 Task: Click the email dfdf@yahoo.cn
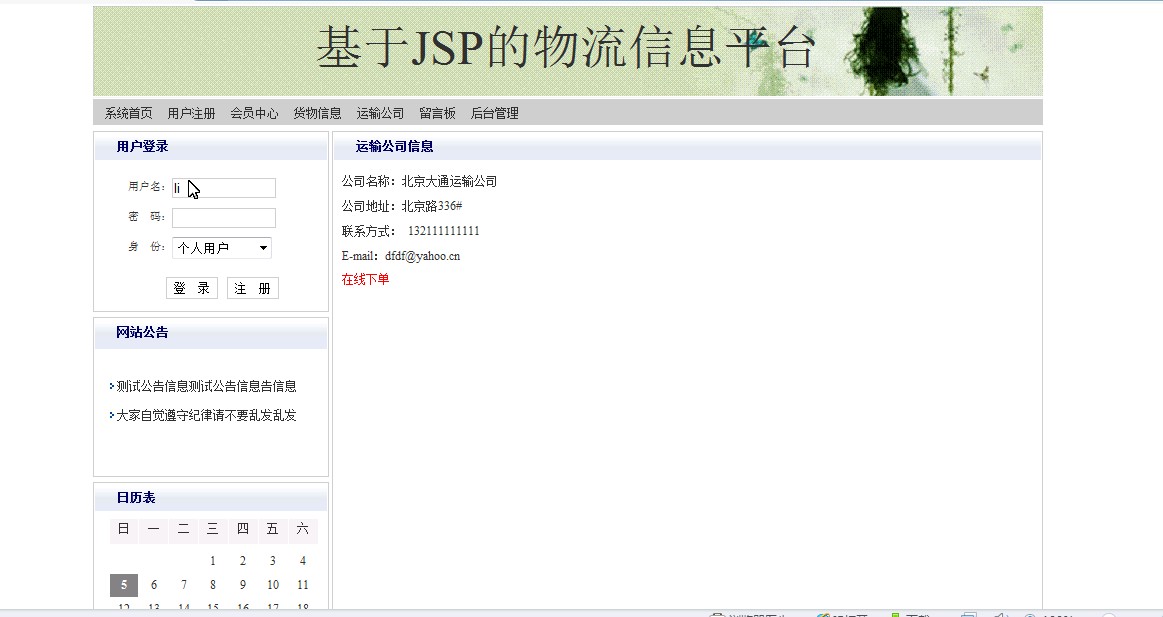(422, 256)
